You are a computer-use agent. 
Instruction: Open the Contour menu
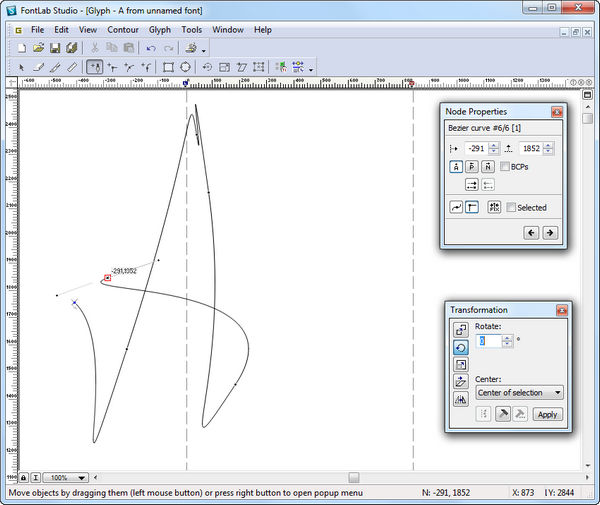point(123,30)
